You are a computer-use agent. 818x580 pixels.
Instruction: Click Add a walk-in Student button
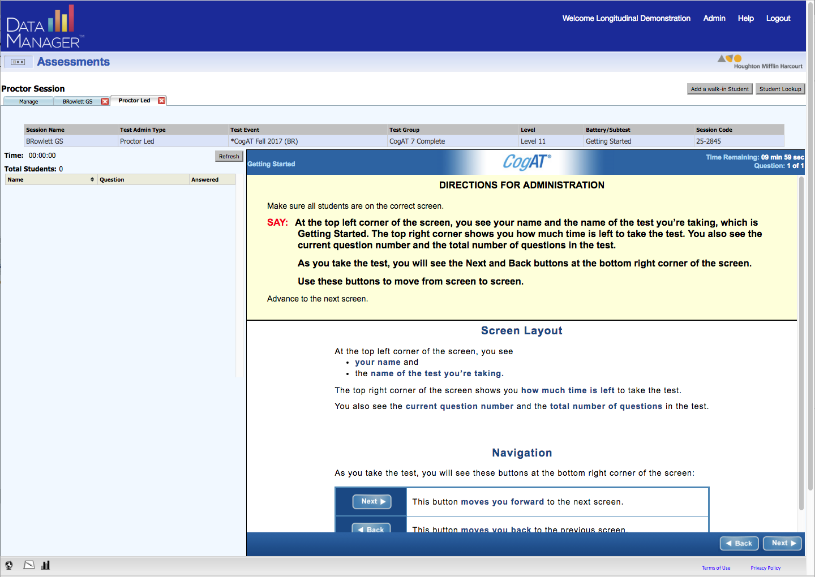[721, 89]
